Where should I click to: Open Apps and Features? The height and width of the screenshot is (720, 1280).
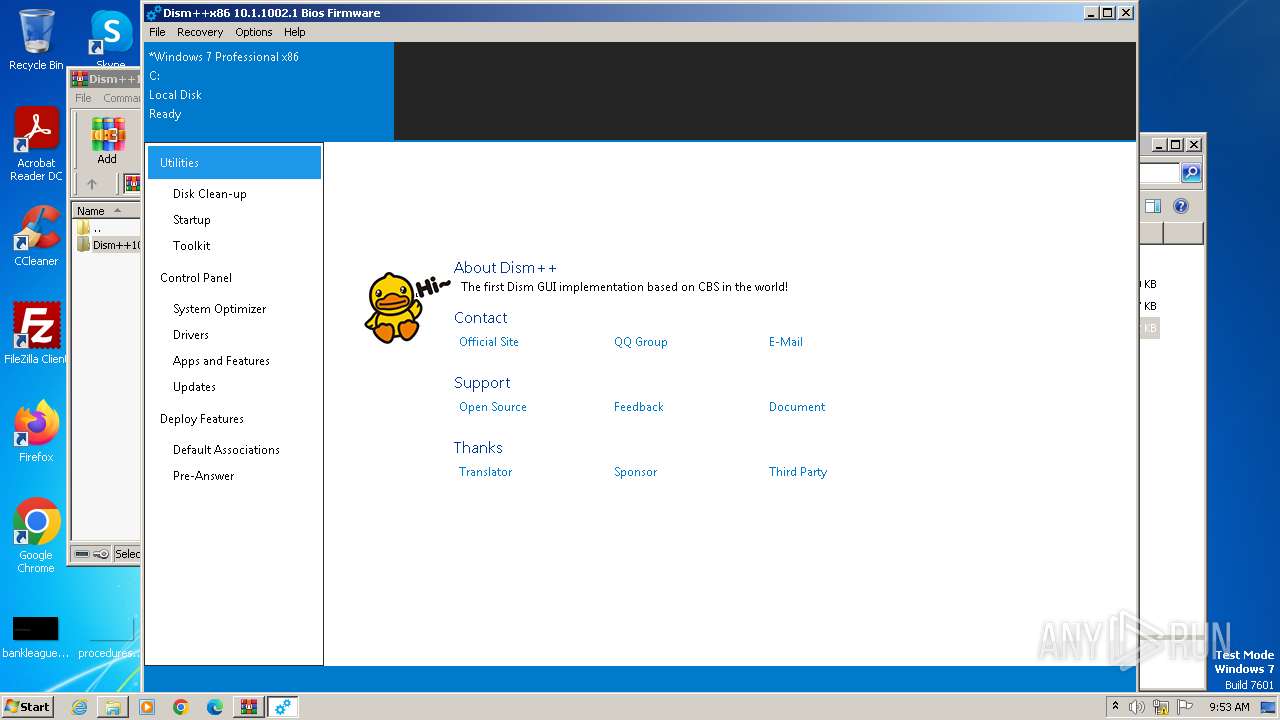click(221, 361)
